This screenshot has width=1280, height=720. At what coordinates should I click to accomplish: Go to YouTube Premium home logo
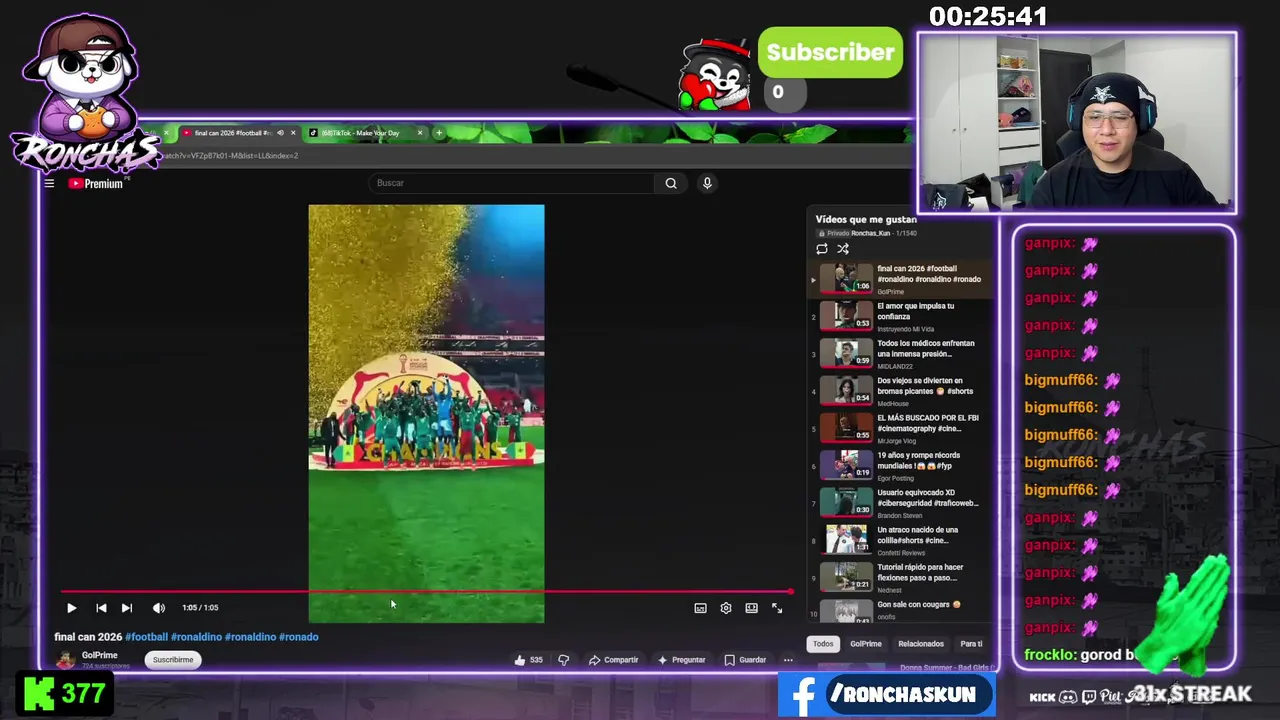(96, 184)
